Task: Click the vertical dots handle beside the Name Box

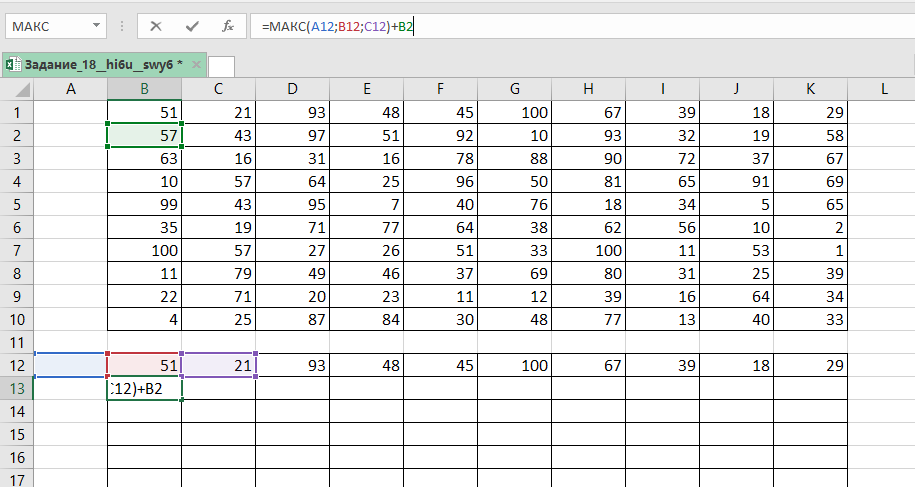Action: coord(123,26)
